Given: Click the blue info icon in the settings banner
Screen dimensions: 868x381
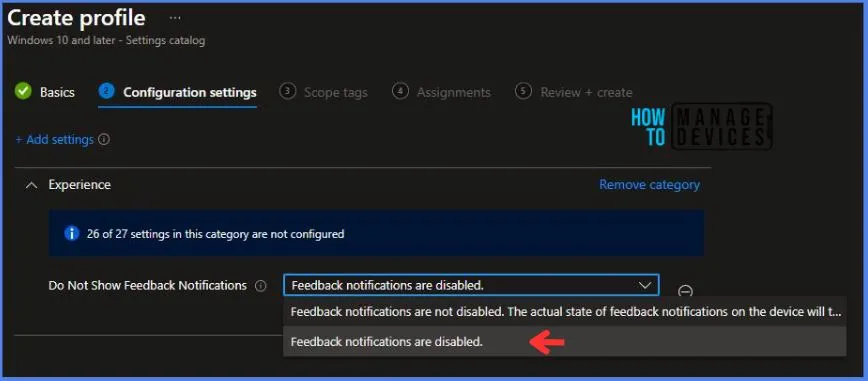Looking at the screenshot, I should click(x=71, y=234).
